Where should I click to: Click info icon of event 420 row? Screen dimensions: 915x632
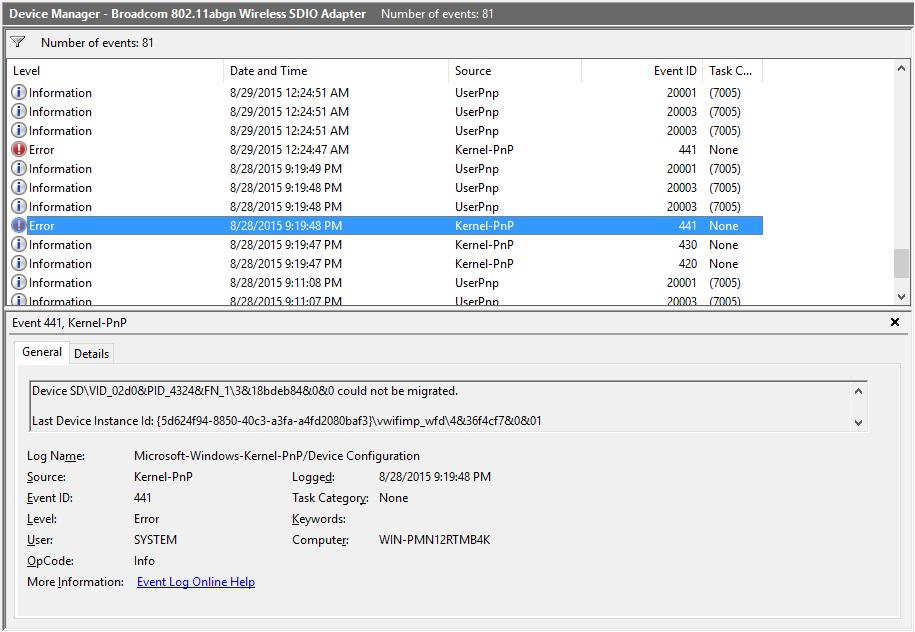[x=19, y=263]
